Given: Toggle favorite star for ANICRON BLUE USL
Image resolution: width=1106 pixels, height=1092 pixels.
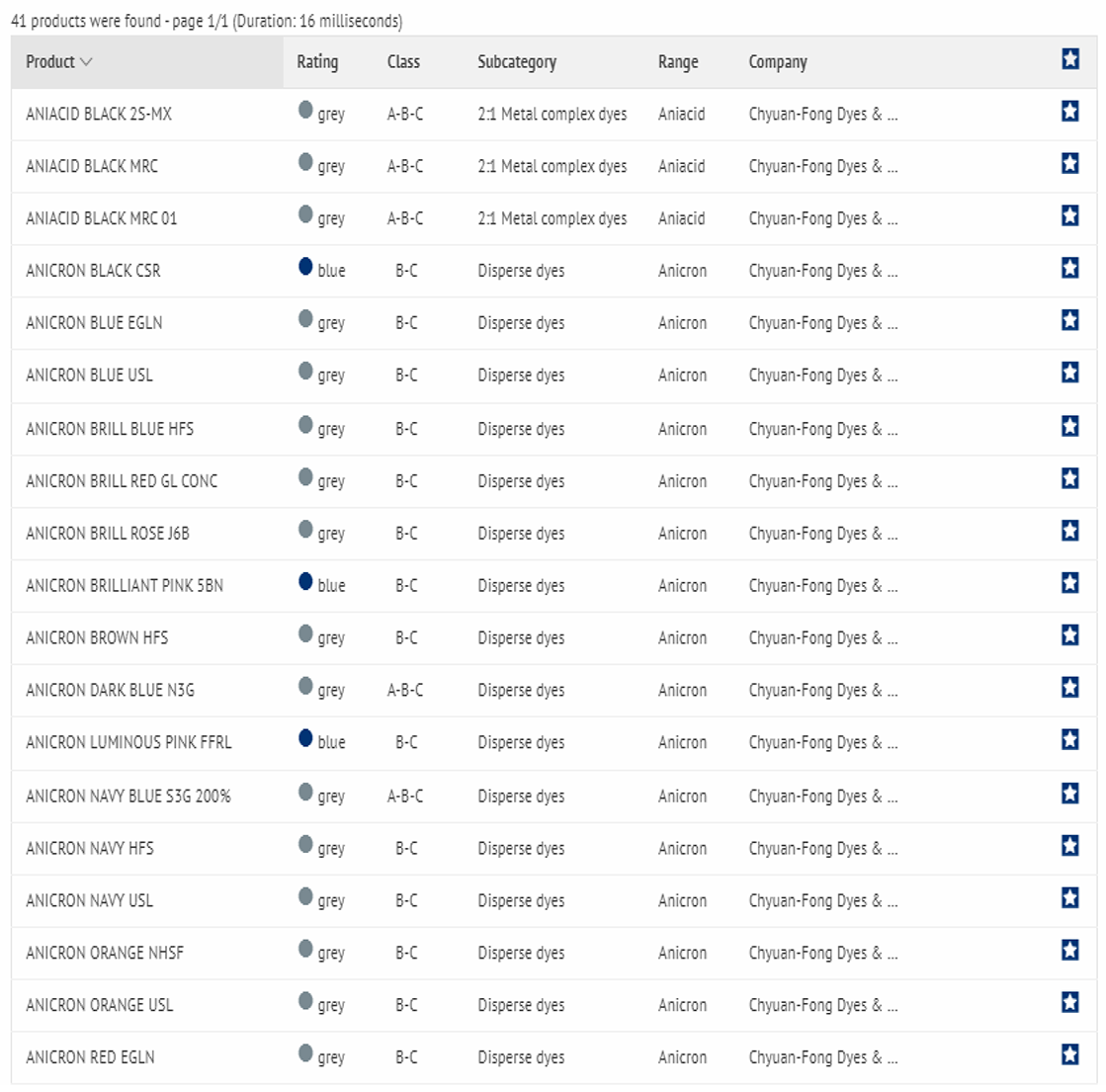Looking at the screenshot, I should click(1069, 374).
